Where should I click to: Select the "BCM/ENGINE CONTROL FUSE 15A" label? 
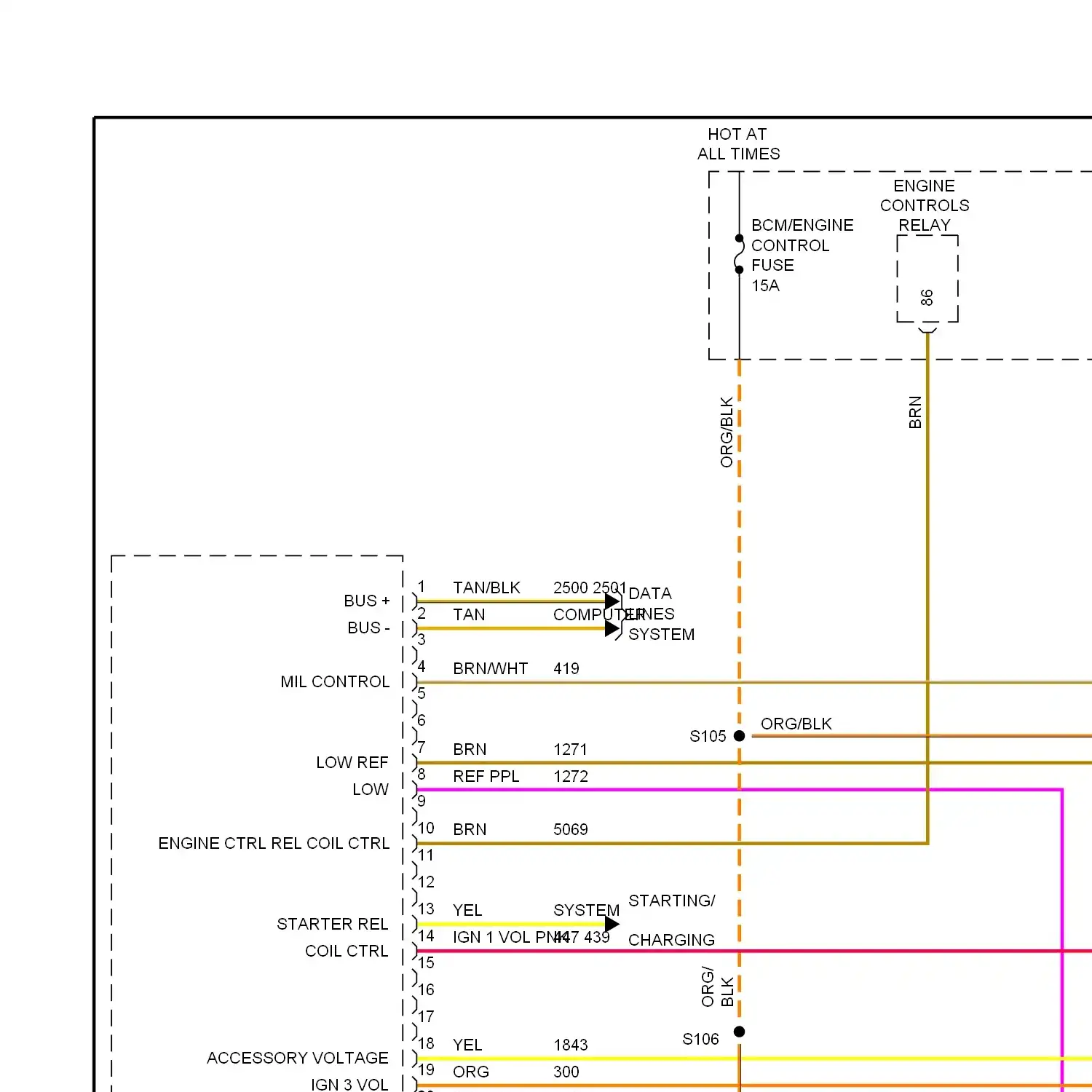(802, 256)
